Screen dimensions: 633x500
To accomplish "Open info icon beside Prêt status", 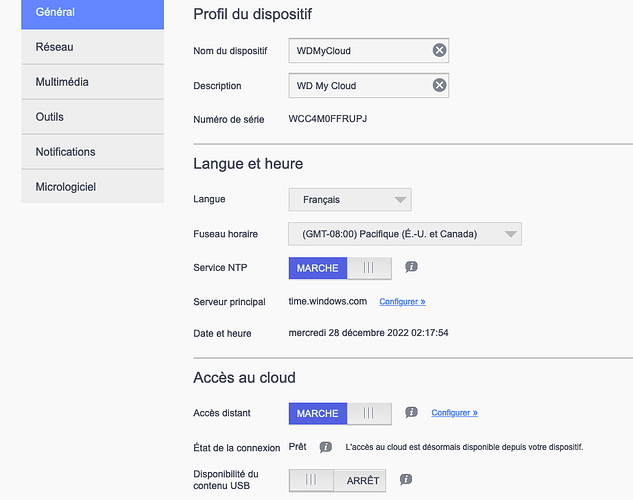I will [x=325, y=447].
